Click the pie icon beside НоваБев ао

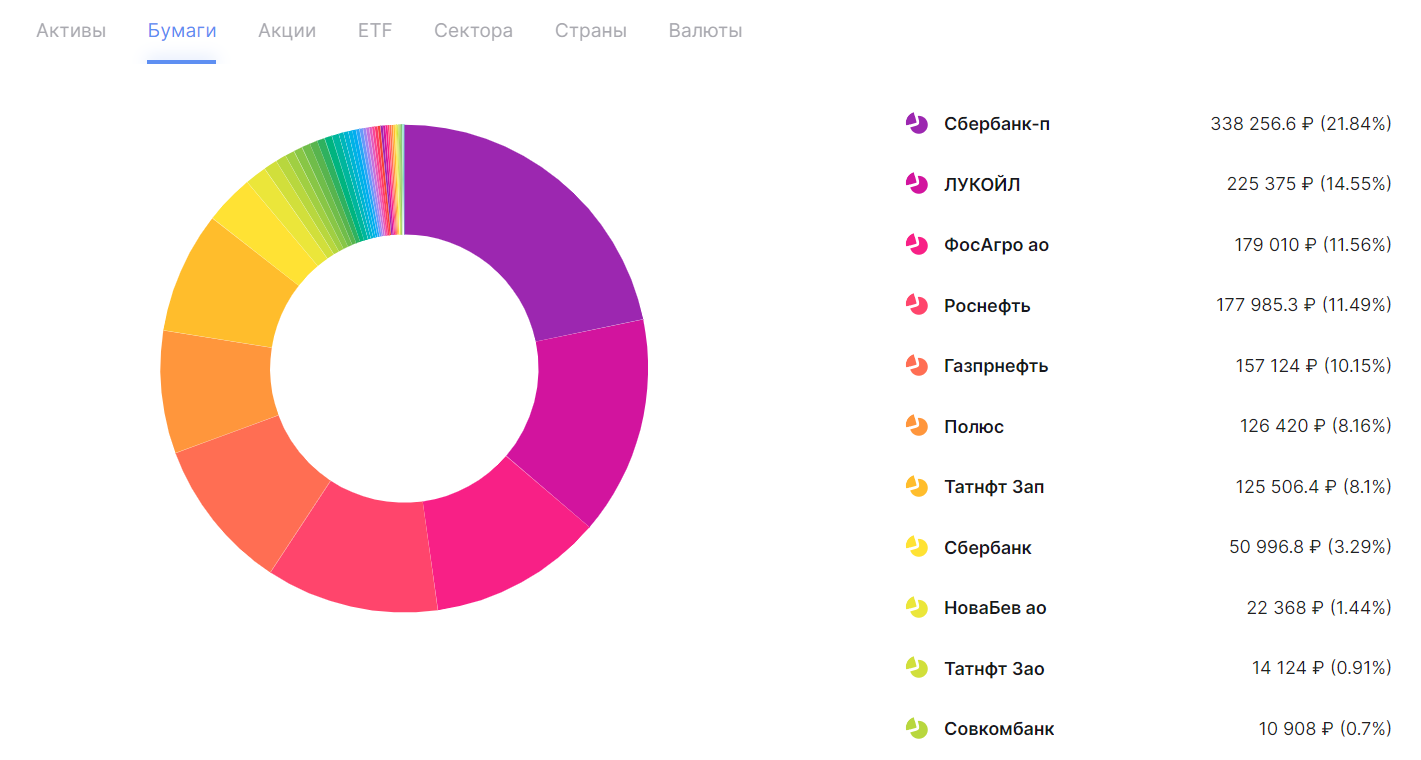click(x=917, y=608)
